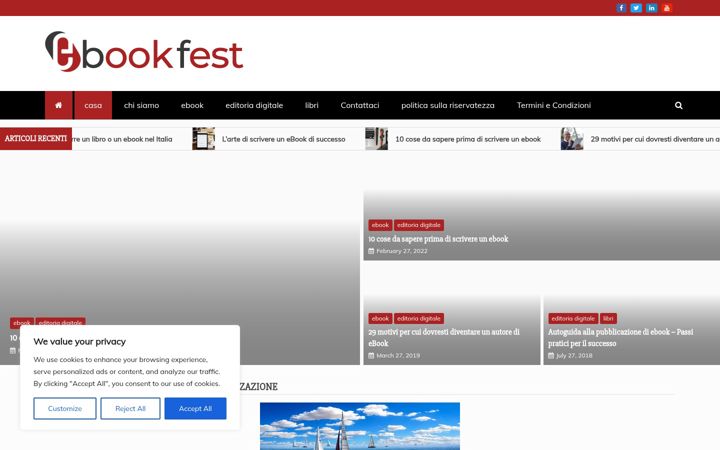Click ebook tag above 10 cose da sapere card

coord(380,225)
